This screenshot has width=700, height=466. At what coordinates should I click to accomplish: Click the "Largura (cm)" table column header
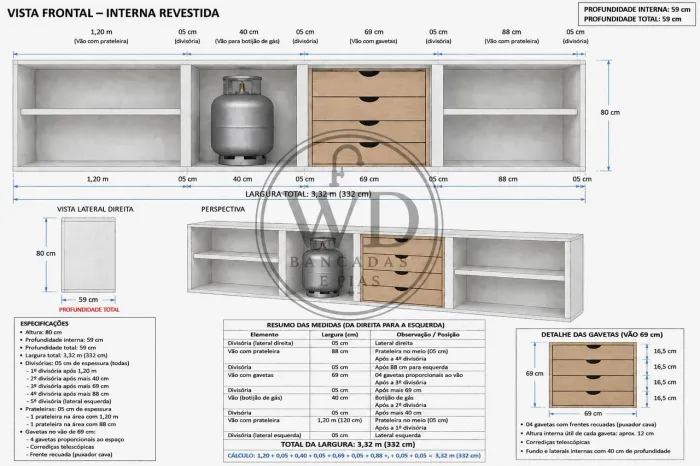[x=340, y=334]
